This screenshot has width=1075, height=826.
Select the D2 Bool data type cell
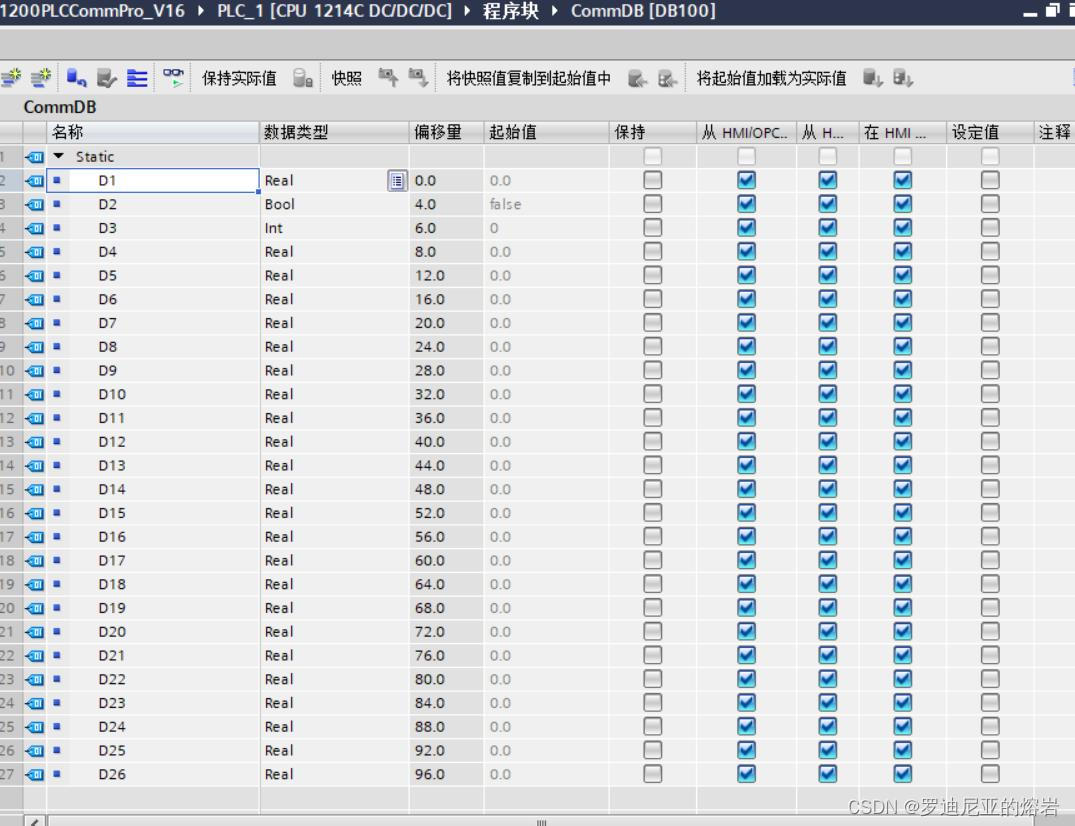pos(335,204)
